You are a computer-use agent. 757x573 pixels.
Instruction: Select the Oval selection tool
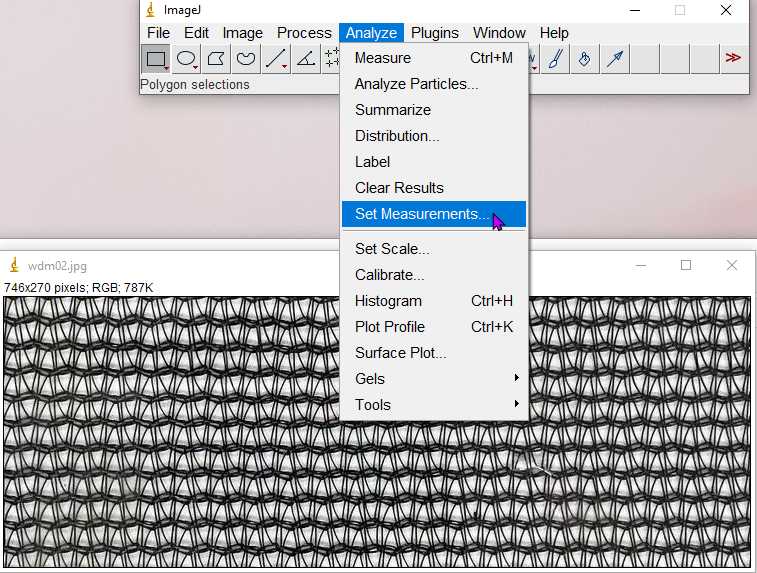click(186, 59)
